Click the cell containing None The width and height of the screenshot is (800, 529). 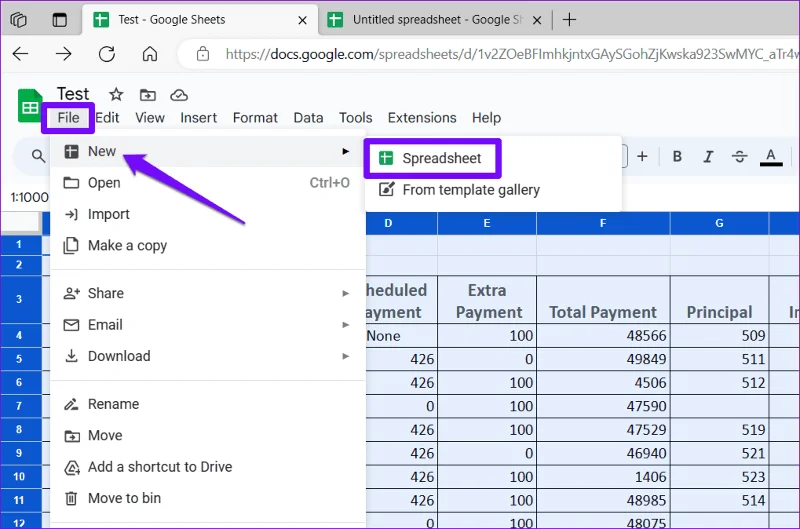point(402,336)
